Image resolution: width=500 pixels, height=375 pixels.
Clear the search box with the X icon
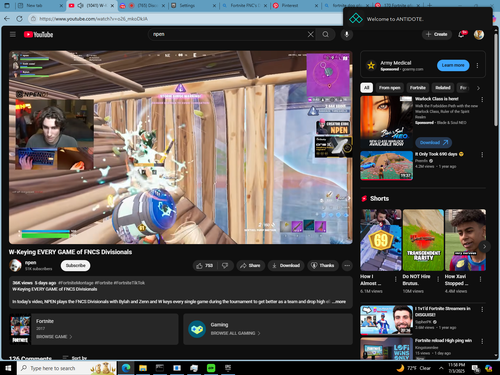[x=310, y=34]
